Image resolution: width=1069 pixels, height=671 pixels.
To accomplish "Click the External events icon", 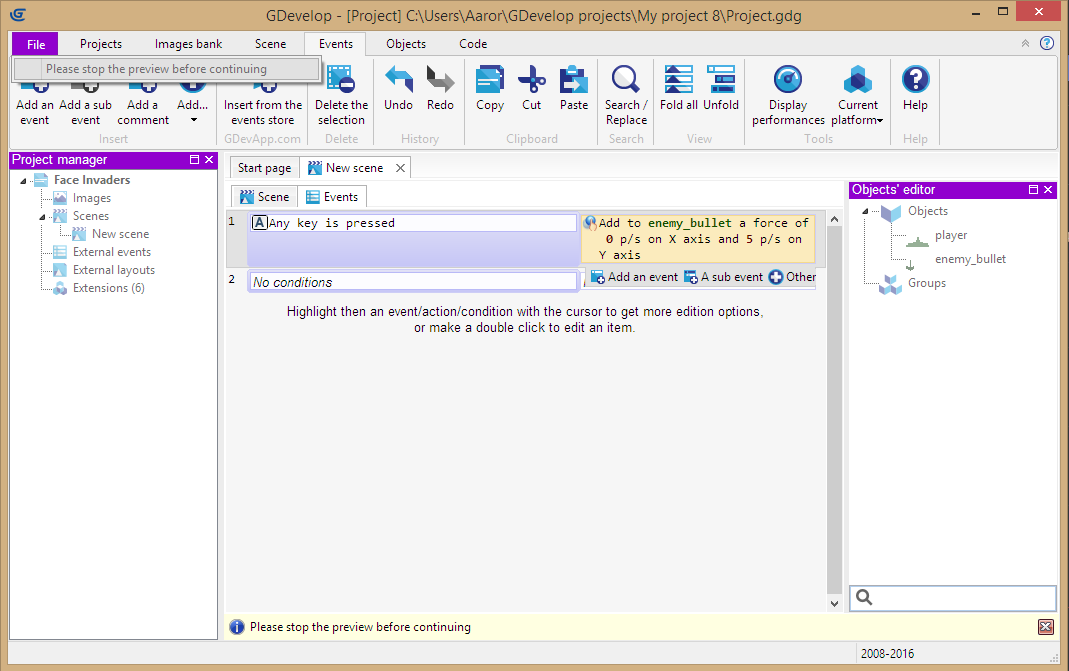I will tap(60, 252).
